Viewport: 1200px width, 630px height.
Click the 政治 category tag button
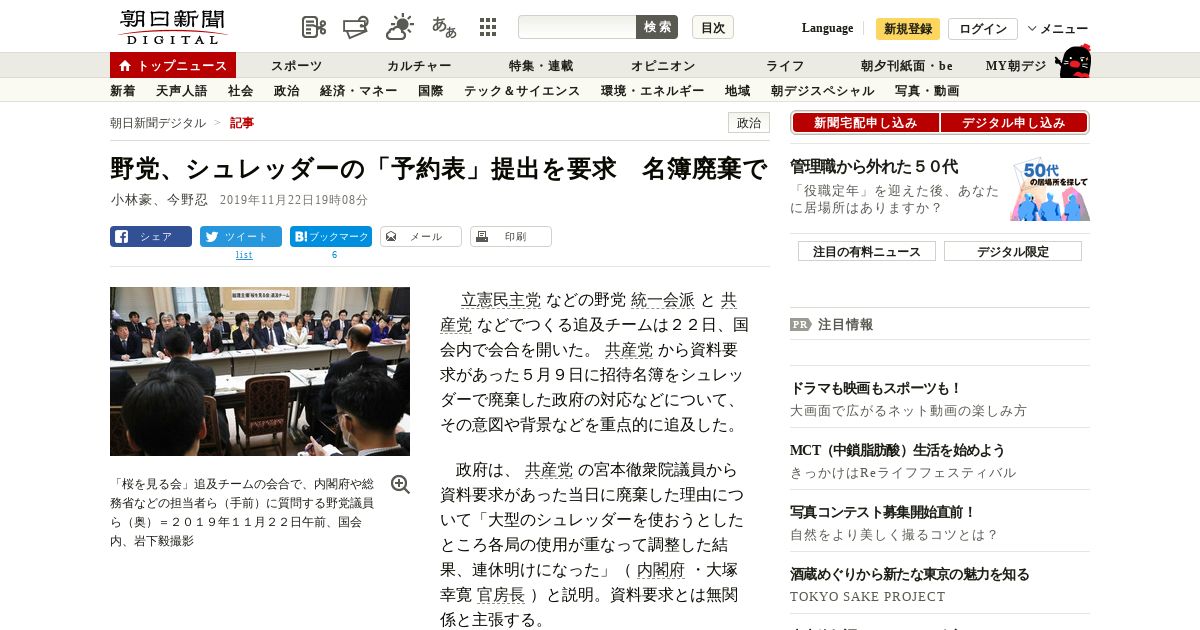point(749,123)
